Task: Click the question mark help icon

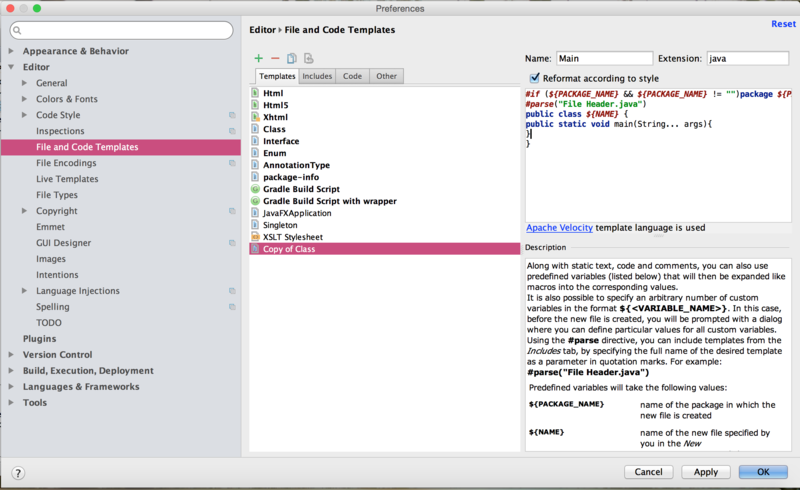Action: 18,473
